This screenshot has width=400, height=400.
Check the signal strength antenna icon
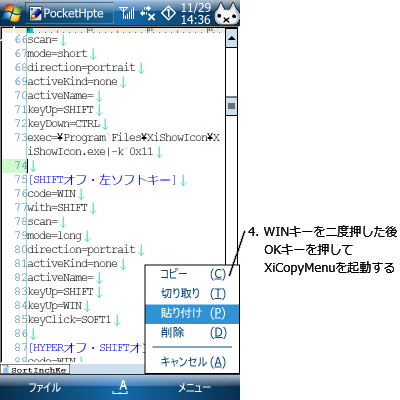(x=127, y=13)
